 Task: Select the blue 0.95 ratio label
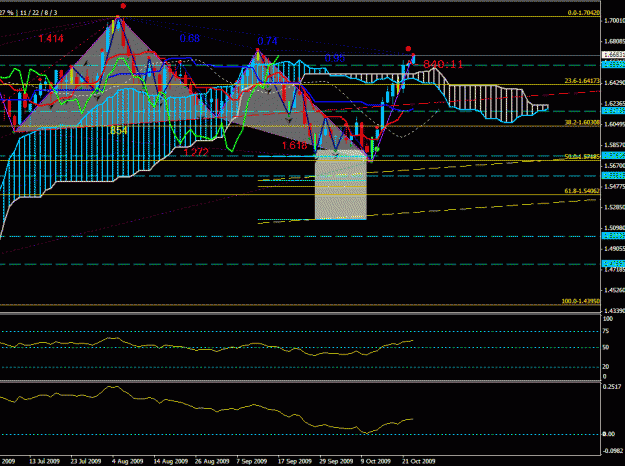334,58
